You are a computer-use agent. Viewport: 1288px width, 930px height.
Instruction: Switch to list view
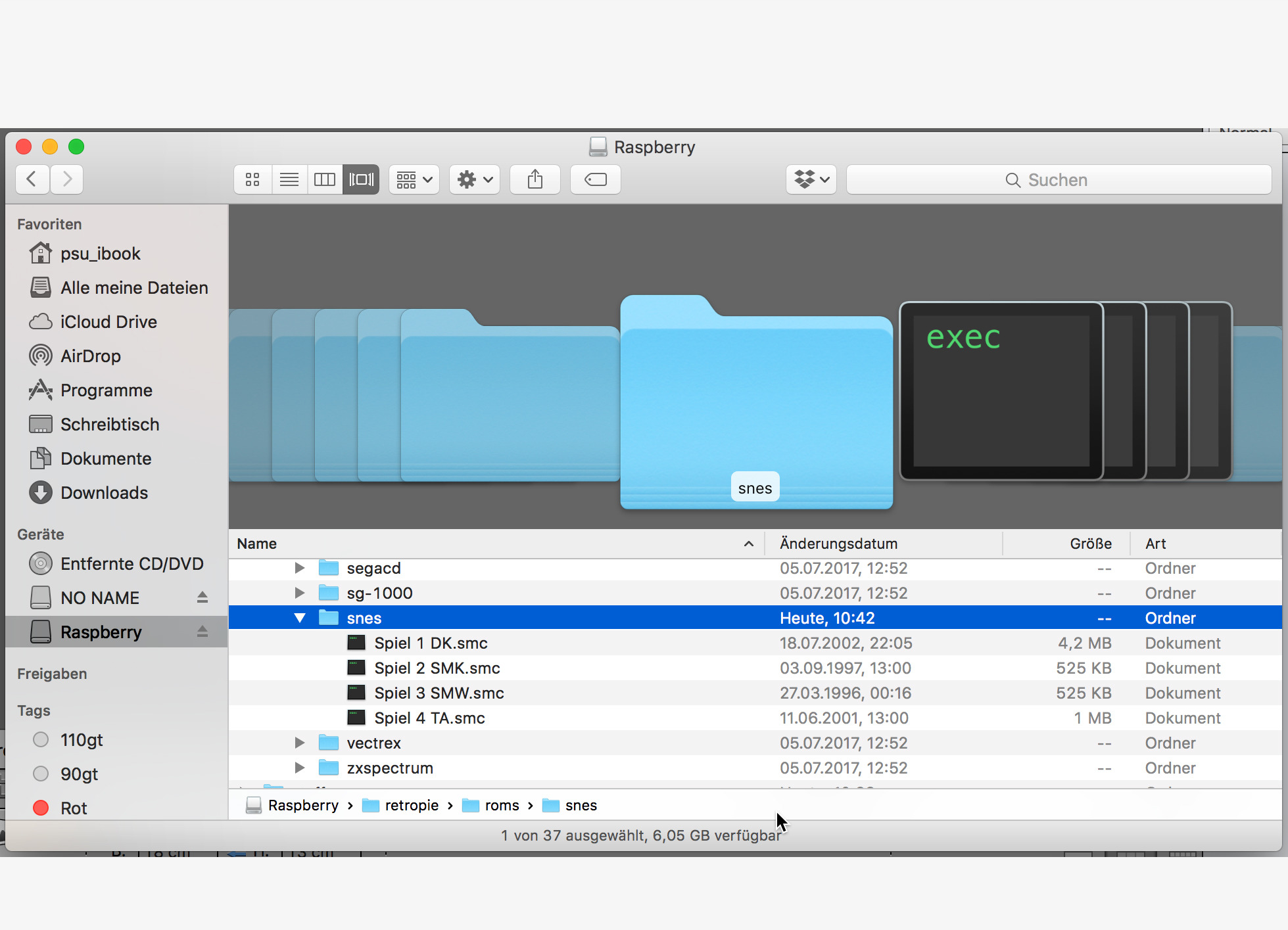(289, 179)
